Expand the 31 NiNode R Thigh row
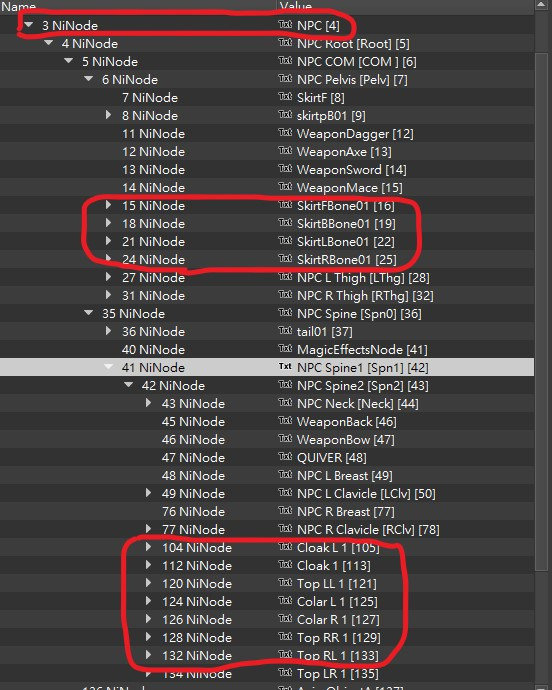552x690 pixels. 108,295
